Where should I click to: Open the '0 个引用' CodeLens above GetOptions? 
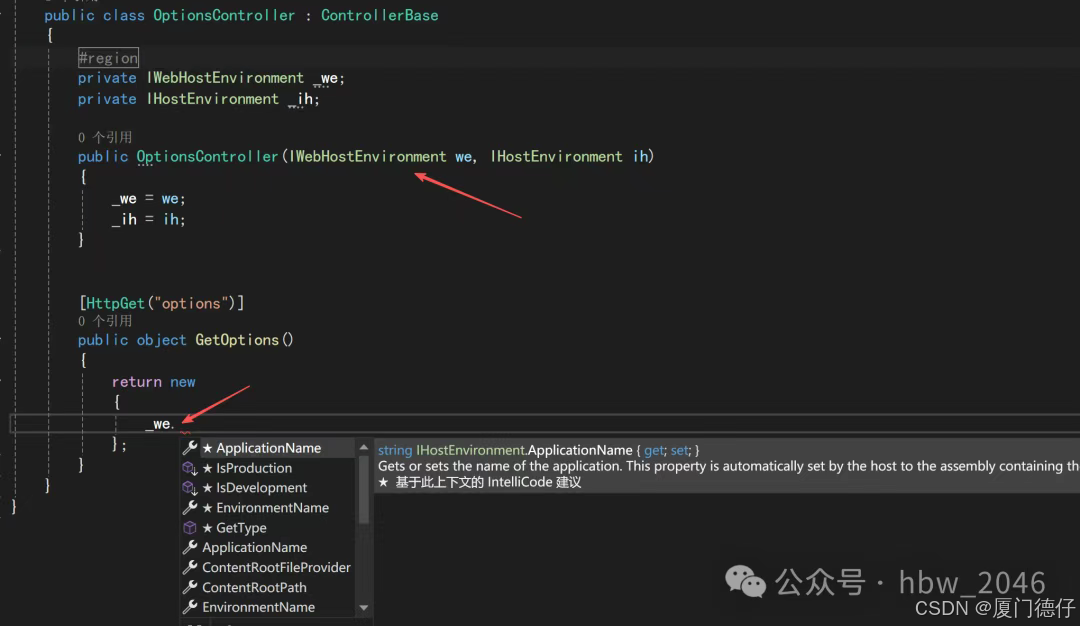click(105, 321)
